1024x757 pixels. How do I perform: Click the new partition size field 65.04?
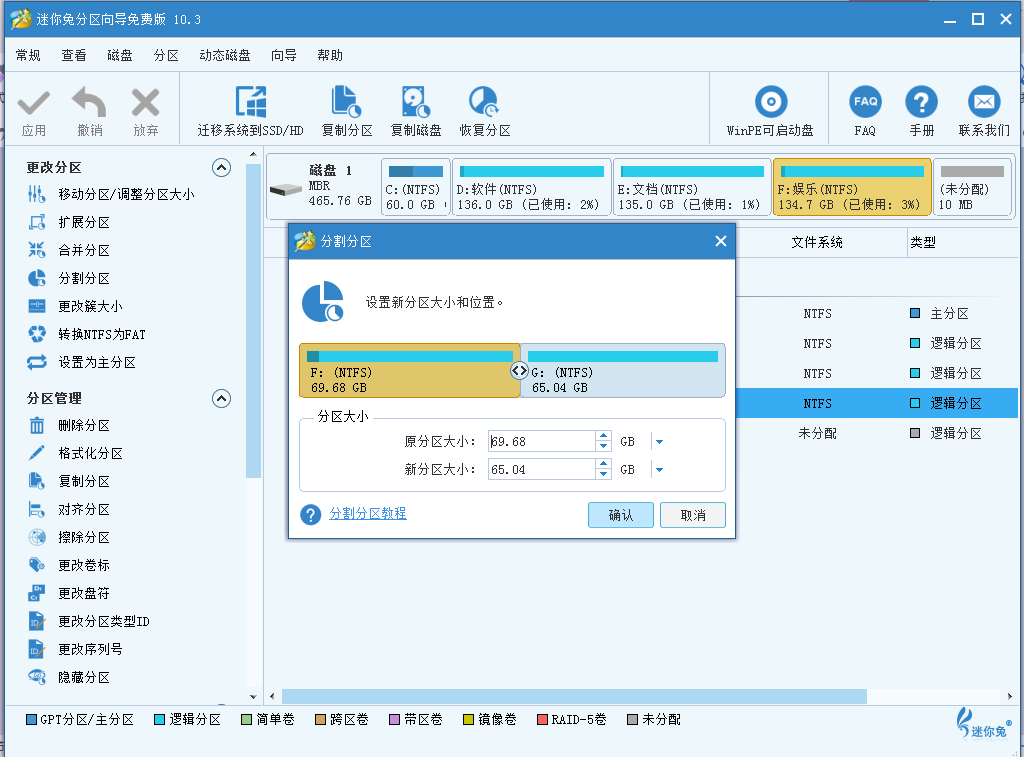point(542,470)
